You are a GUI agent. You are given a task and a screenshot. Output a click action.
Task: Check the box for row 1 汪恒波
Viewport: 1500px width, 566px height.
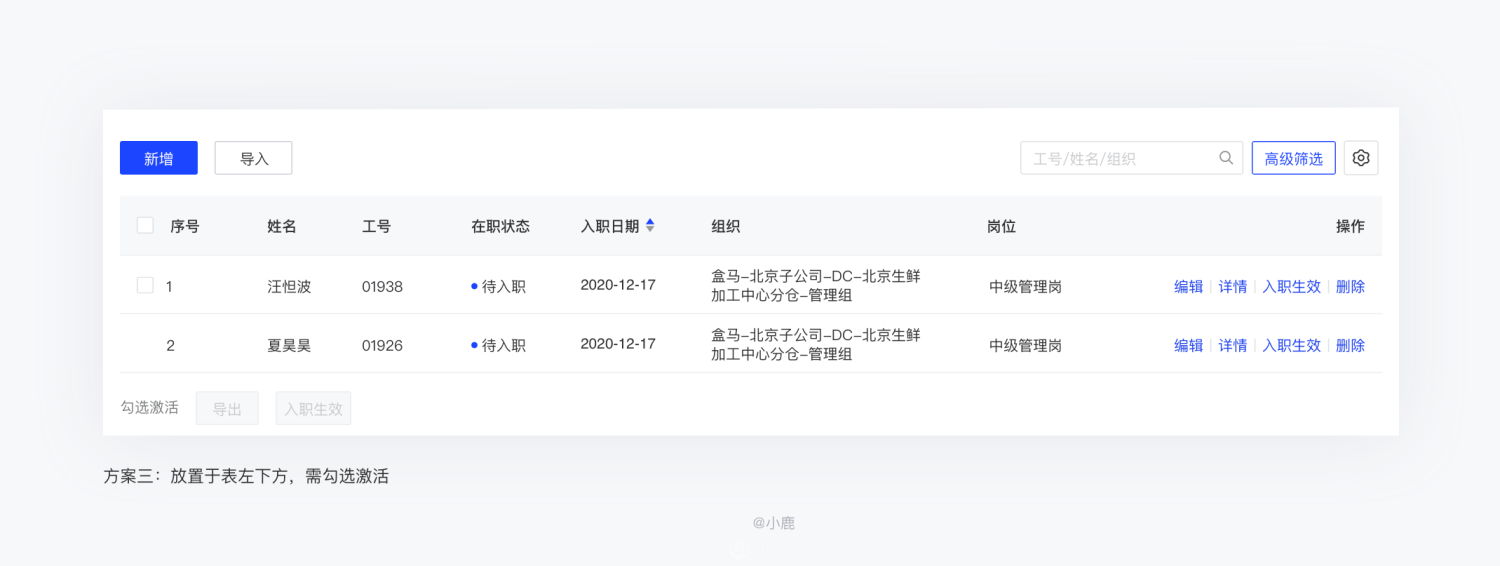(145, 286)
